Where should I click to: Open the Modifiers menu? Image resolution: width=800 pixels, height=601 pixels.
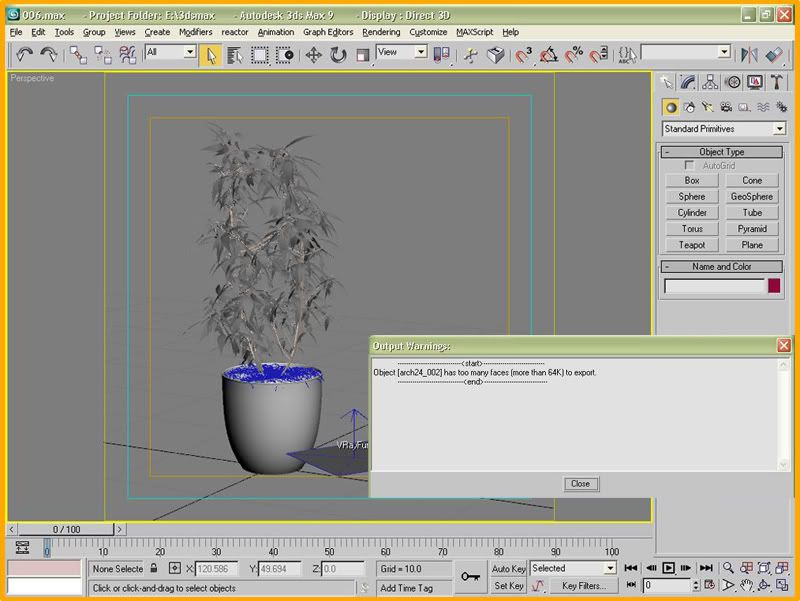(x=195, y=32)
